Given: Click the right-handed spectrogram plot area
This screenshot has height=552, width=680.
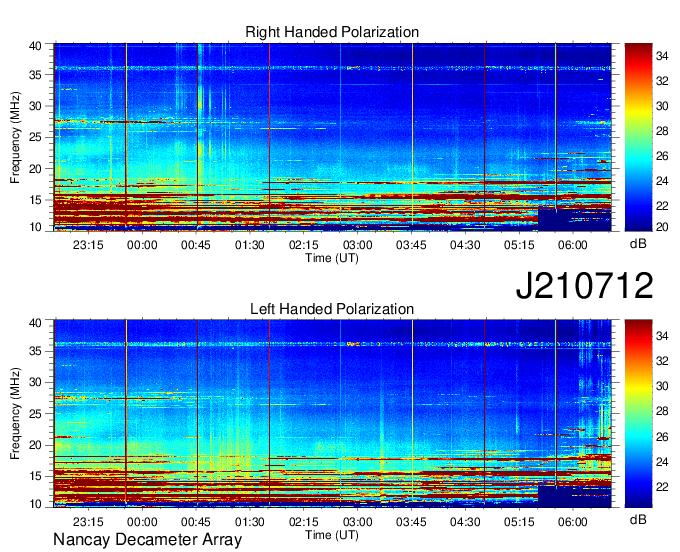Looking at the screenshot, I should pos(333,137).
